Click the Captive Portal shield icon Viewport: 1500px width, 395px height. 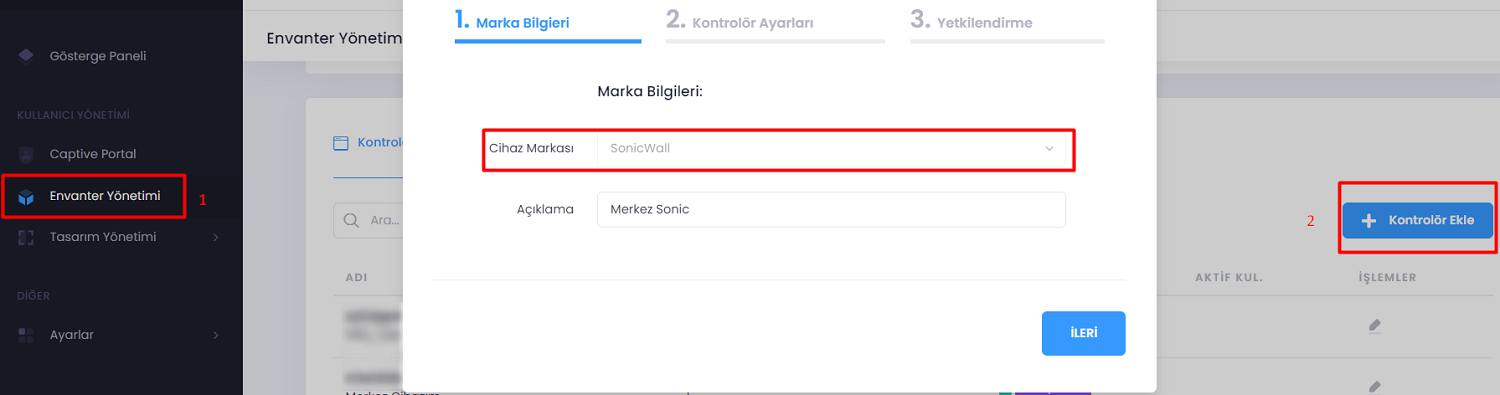pyautogui.click(x=26, y=154)
